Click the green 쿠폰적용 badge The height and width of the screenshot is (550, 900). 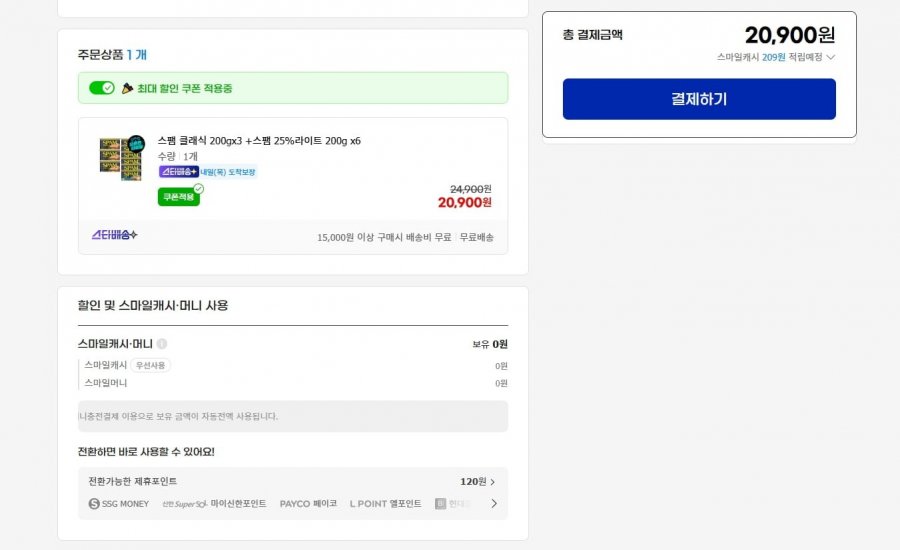(179, 197)
